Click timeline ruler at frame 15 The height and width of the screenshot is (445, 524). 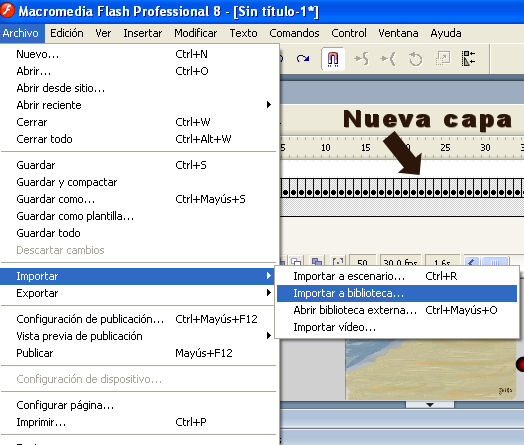click(366, 147)
